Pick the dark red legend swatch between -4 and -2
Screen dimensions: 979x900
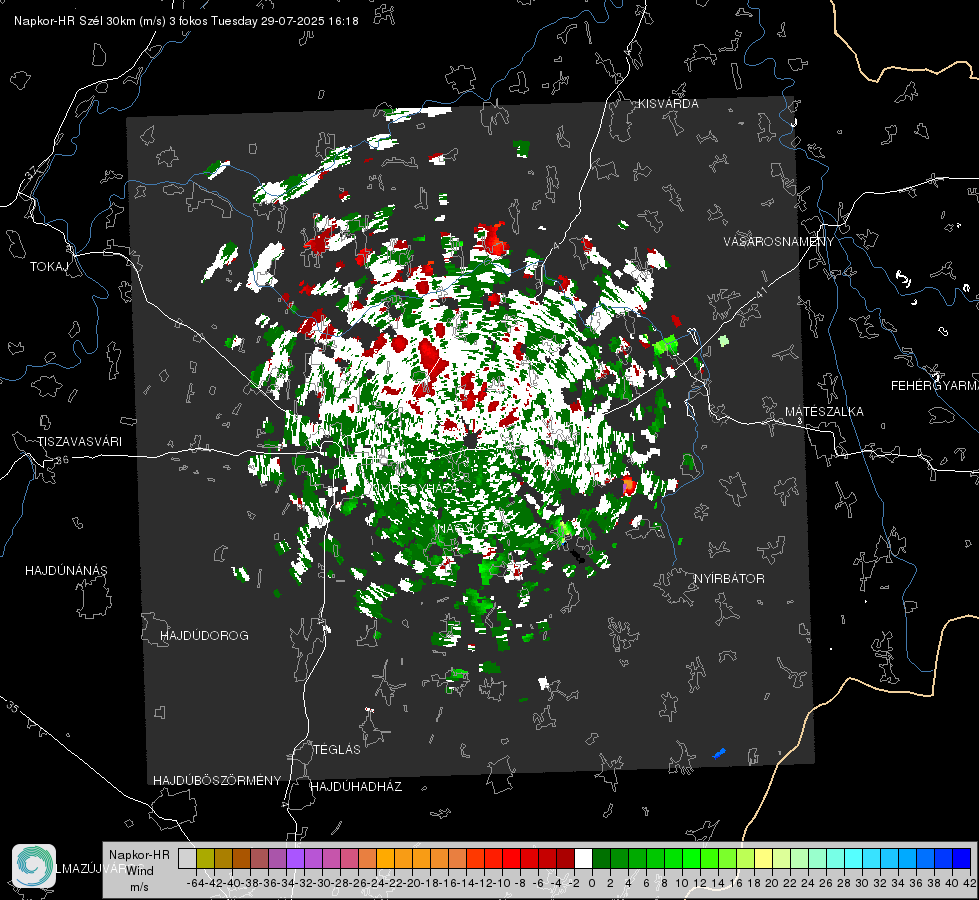pos(565,858)
